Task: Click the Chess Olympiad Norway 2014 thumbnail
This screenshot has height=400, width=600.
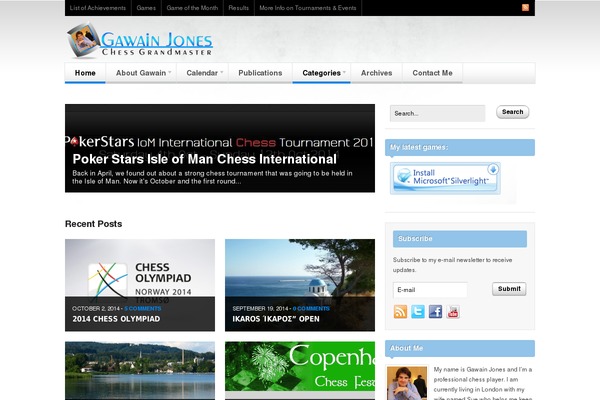Action: (x=140, y=268)
